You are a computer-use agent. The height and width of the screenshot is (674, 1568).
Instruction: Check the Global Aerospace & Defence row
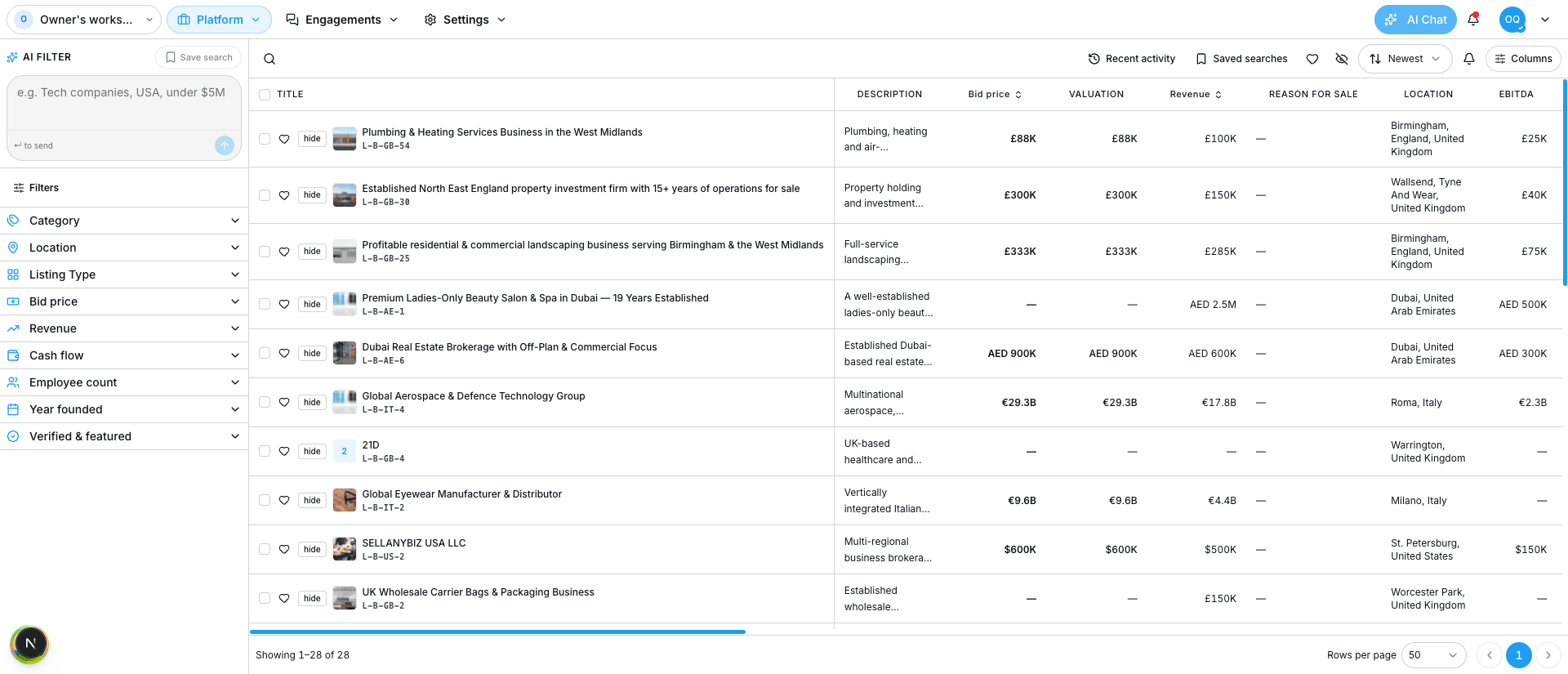pos(265,402)
